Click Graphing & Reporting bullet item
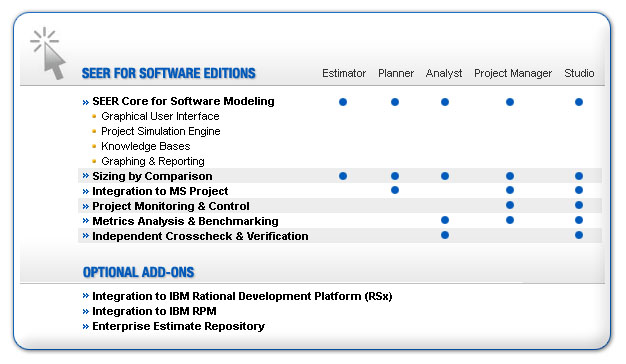626x364 pixels. [x=153, y=161]
